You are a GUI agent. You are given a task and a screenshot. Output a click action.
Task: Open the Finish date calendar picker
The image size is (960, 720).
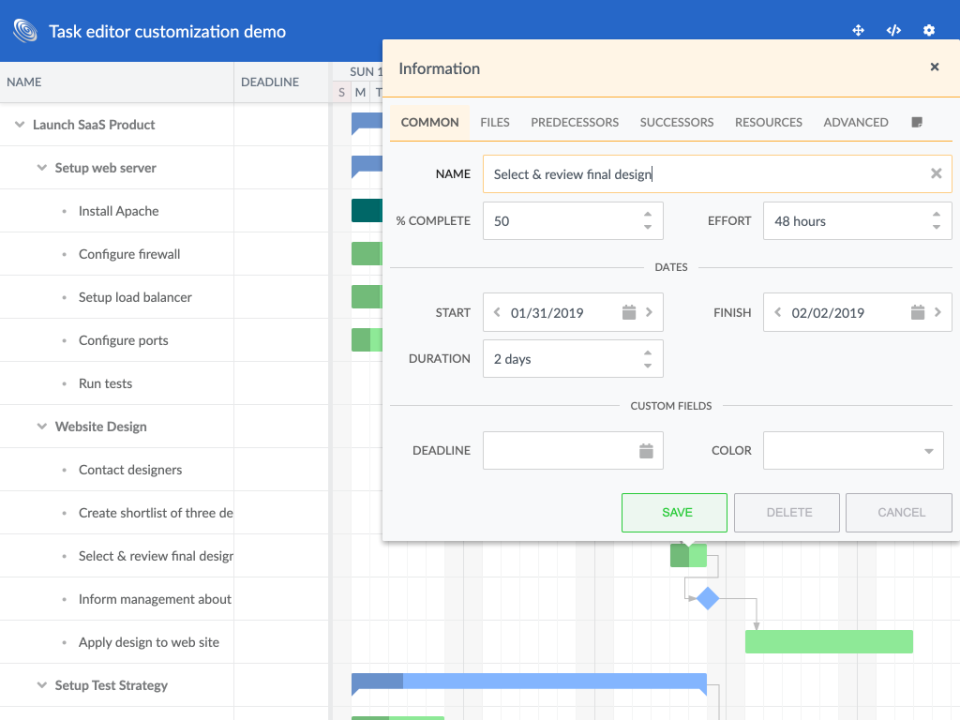[917, 312]
